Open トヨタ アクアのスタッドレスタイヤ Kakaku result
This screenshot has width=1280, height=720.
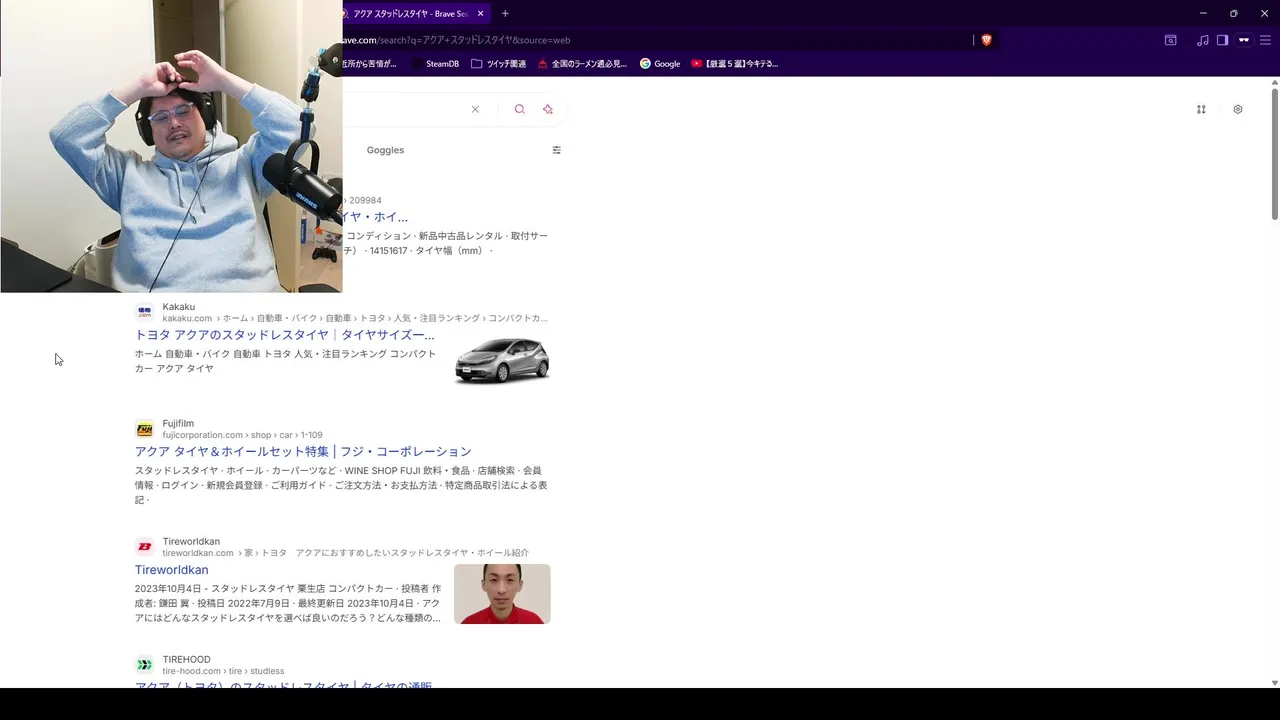[x=285, y=335]
